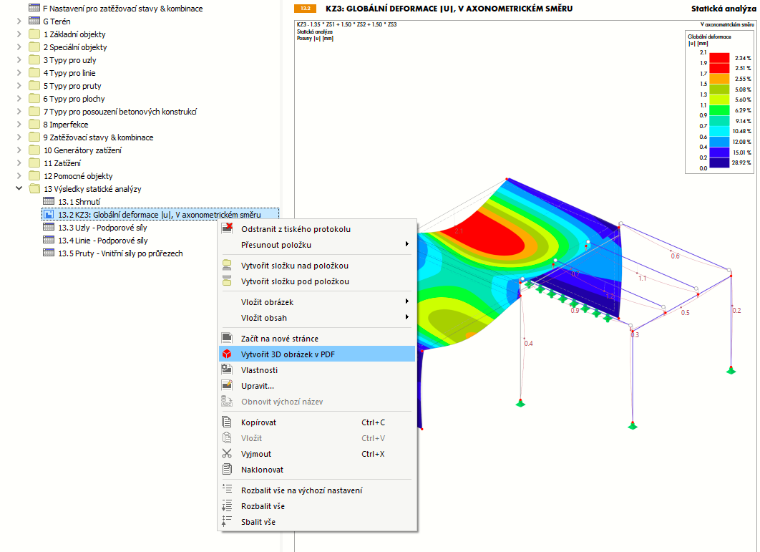Choose Sbalit vše from the context menu
Image resolution: width=760 pixels, height=552 pixels.
tap(317, 522)
